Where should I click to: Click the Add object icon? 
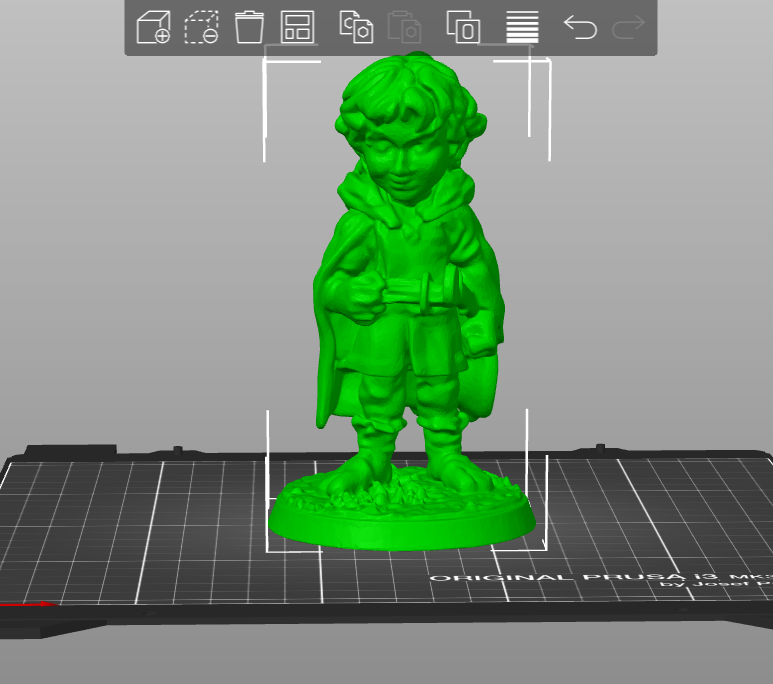(x=153, y=27)
